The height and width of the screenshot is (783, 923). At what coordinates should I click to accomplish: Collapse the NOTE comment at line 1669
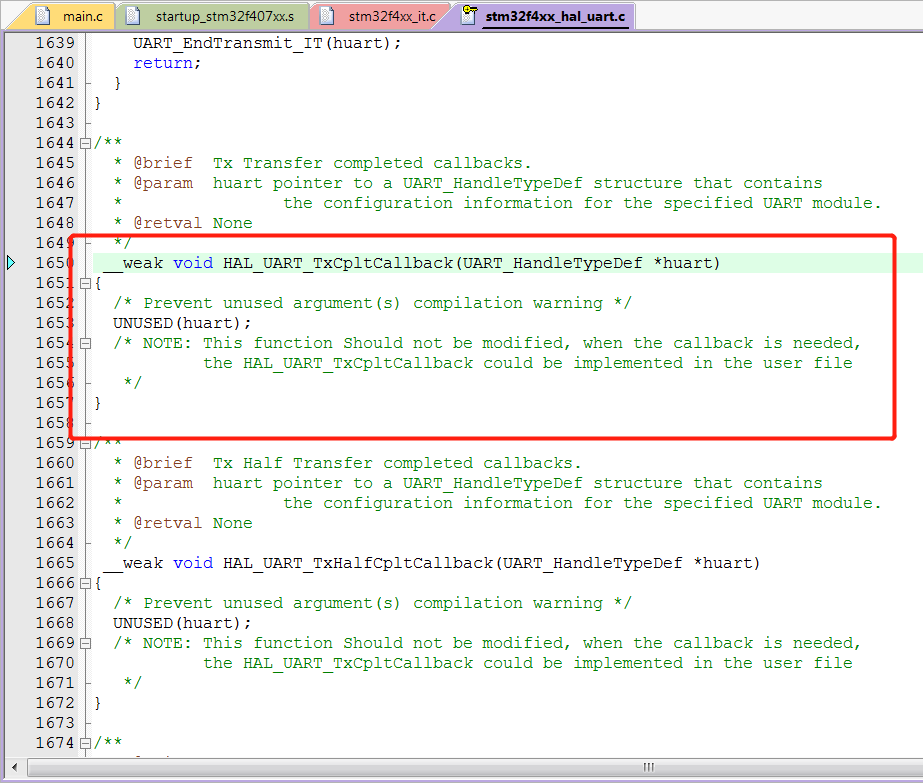pos(85,643)
